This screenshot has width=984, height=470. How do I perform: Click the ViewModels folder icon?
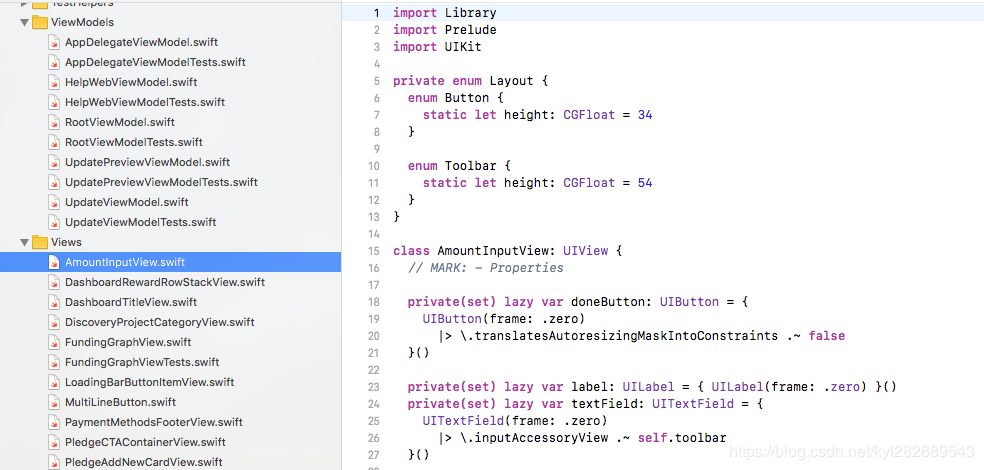coord(40,22)
